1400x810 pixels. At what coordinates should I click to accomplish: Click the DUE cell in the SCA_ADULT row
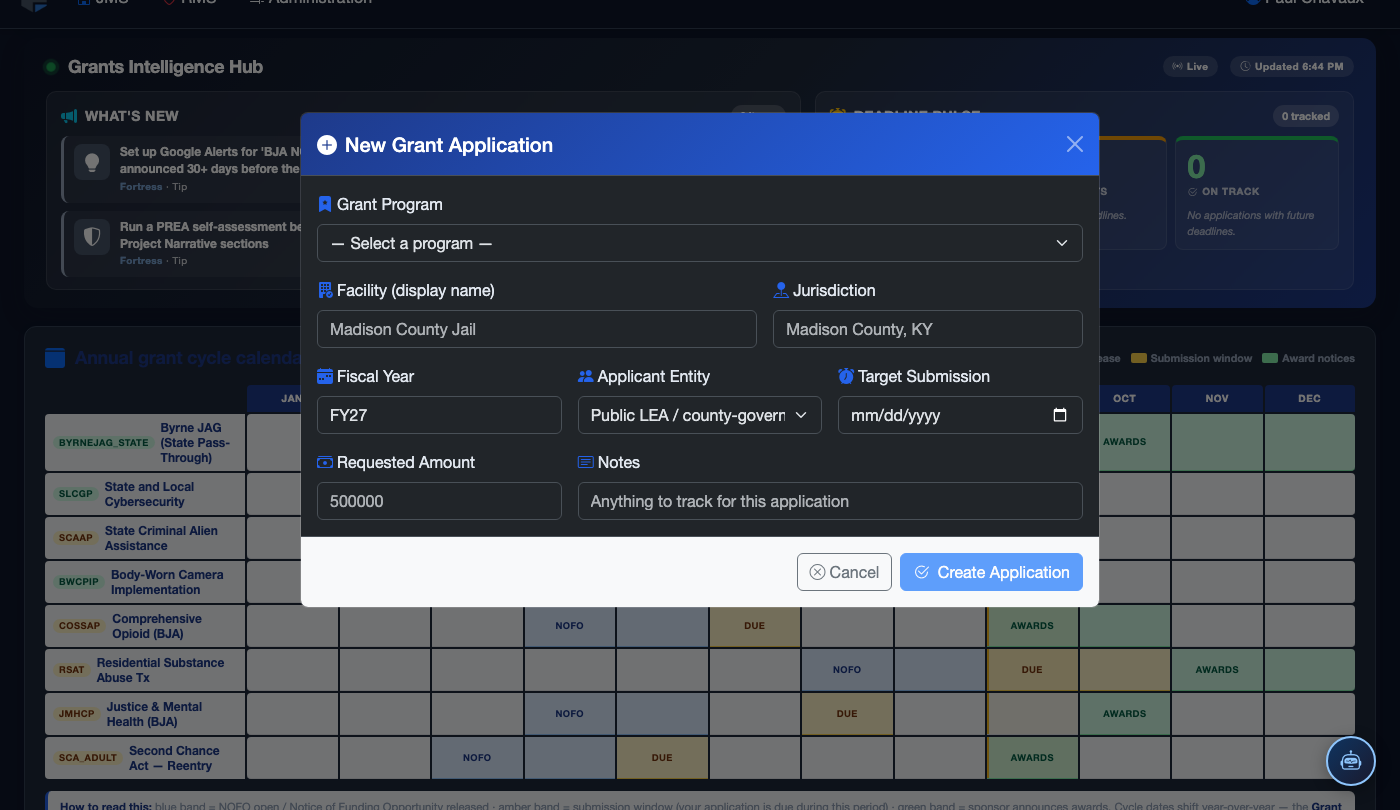(662, 758)
